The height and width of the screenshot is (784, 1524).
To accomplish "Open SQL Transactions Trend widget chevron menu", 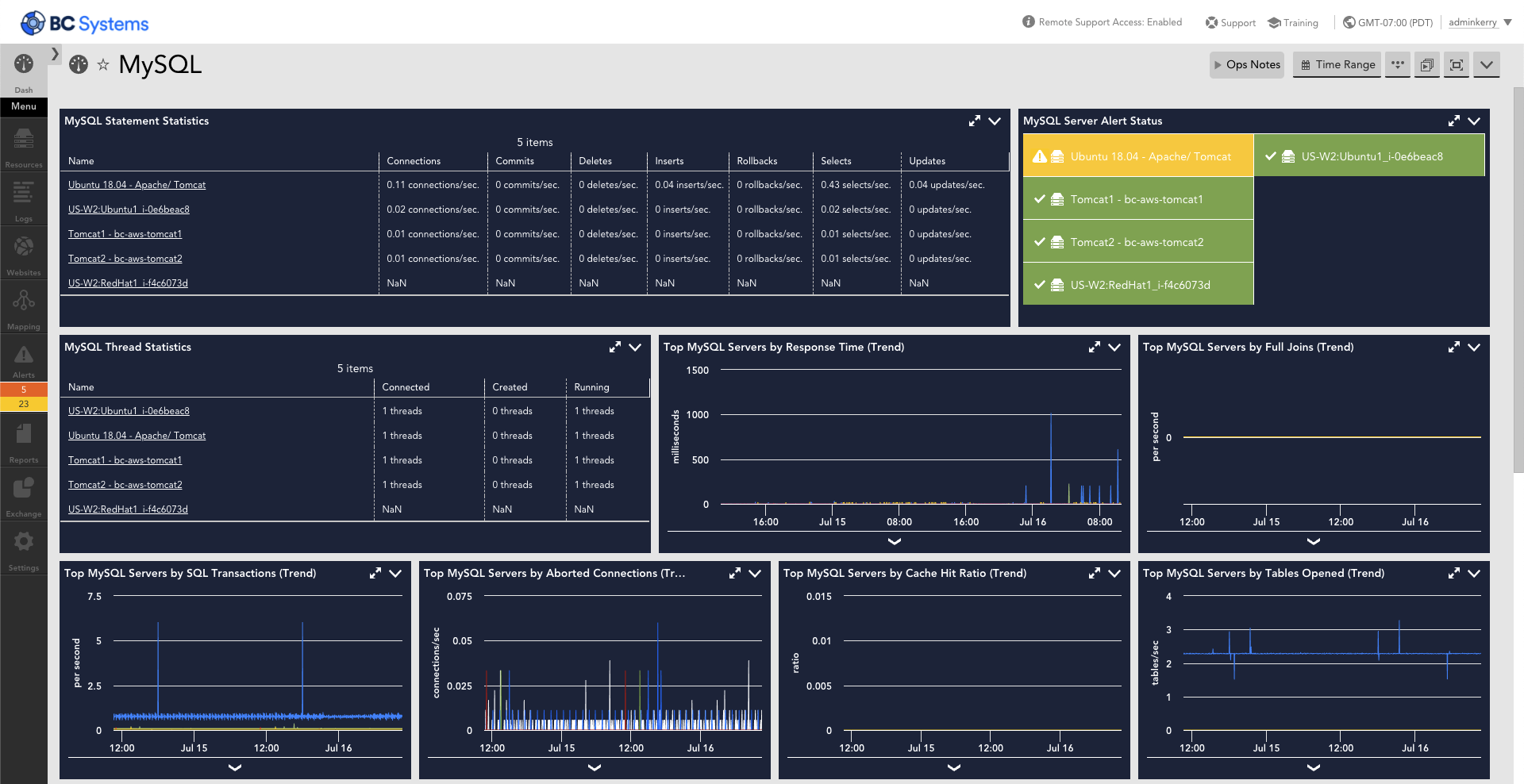I will tap(395, 573).
